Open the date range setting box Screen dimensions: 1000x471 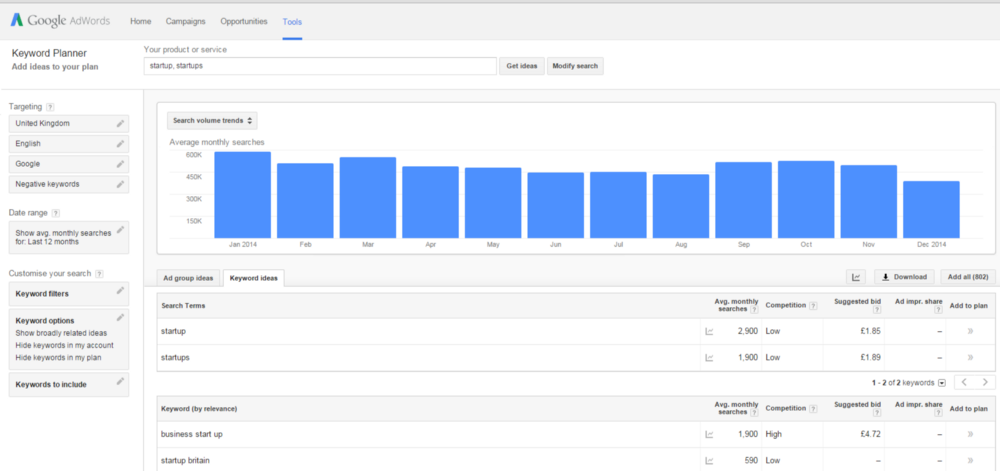click(x=69, y=237)
